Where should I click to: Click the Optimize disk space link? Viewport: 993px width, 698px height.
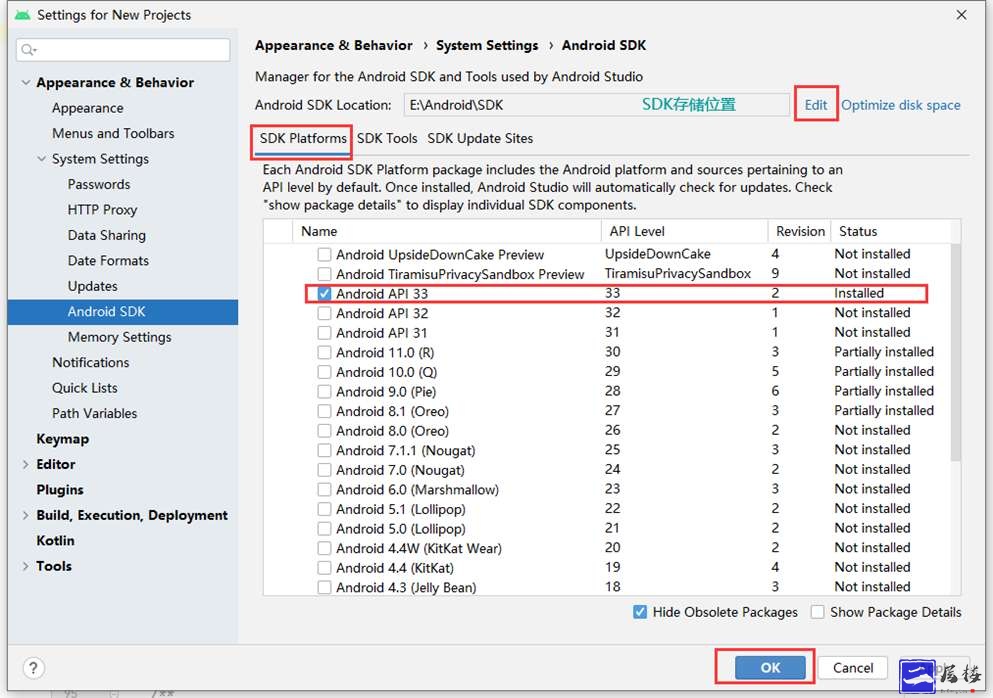901,105
